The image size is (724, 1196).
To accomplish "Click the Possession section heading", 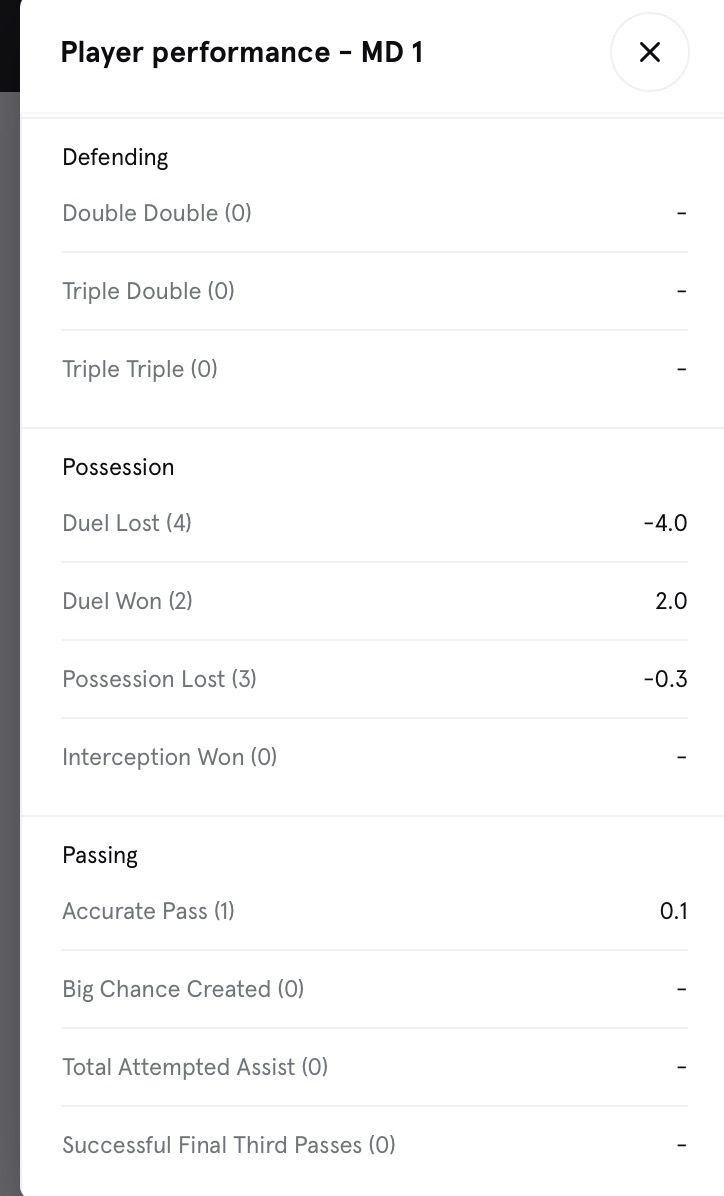I will [x=118, y=467].
